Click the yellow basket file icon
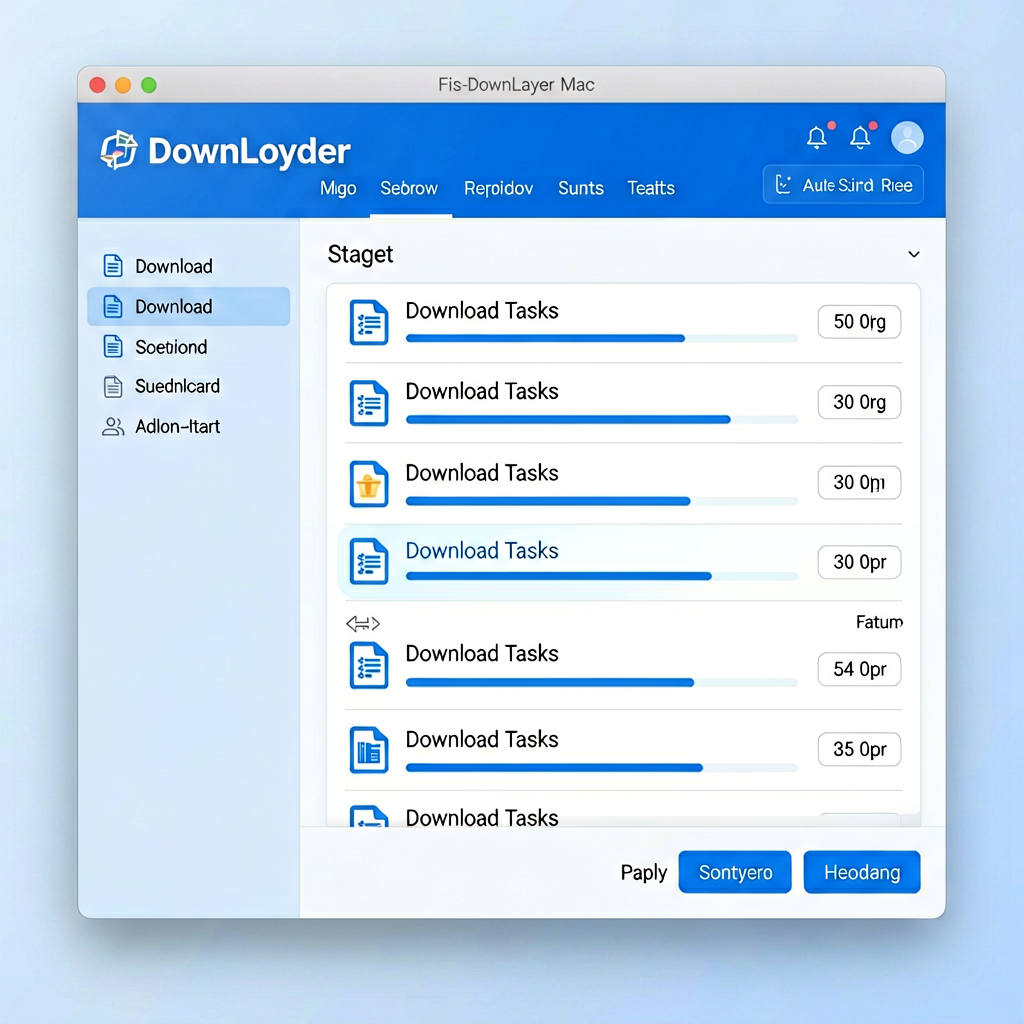Viewport: 1024px width, 1024px height. [368, 484]
